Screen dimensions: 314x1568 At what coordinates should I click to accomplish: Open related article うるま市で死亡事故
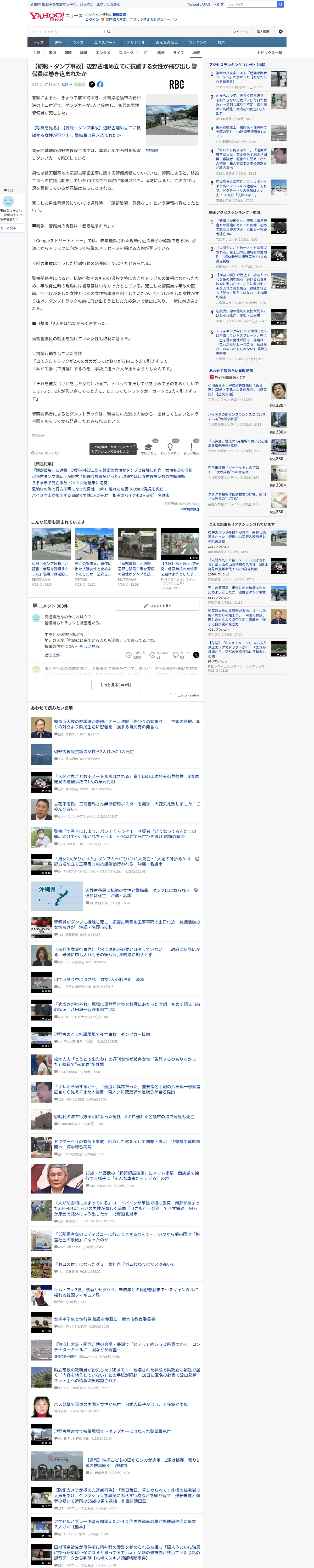[x=70, y=483]
